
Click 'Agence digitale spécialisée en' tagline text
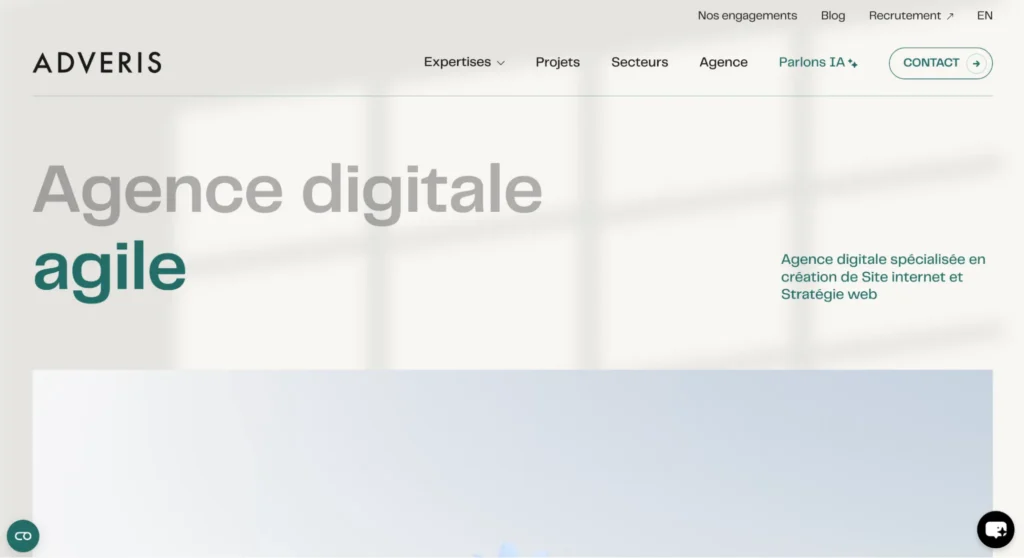(x=883, y=259)
